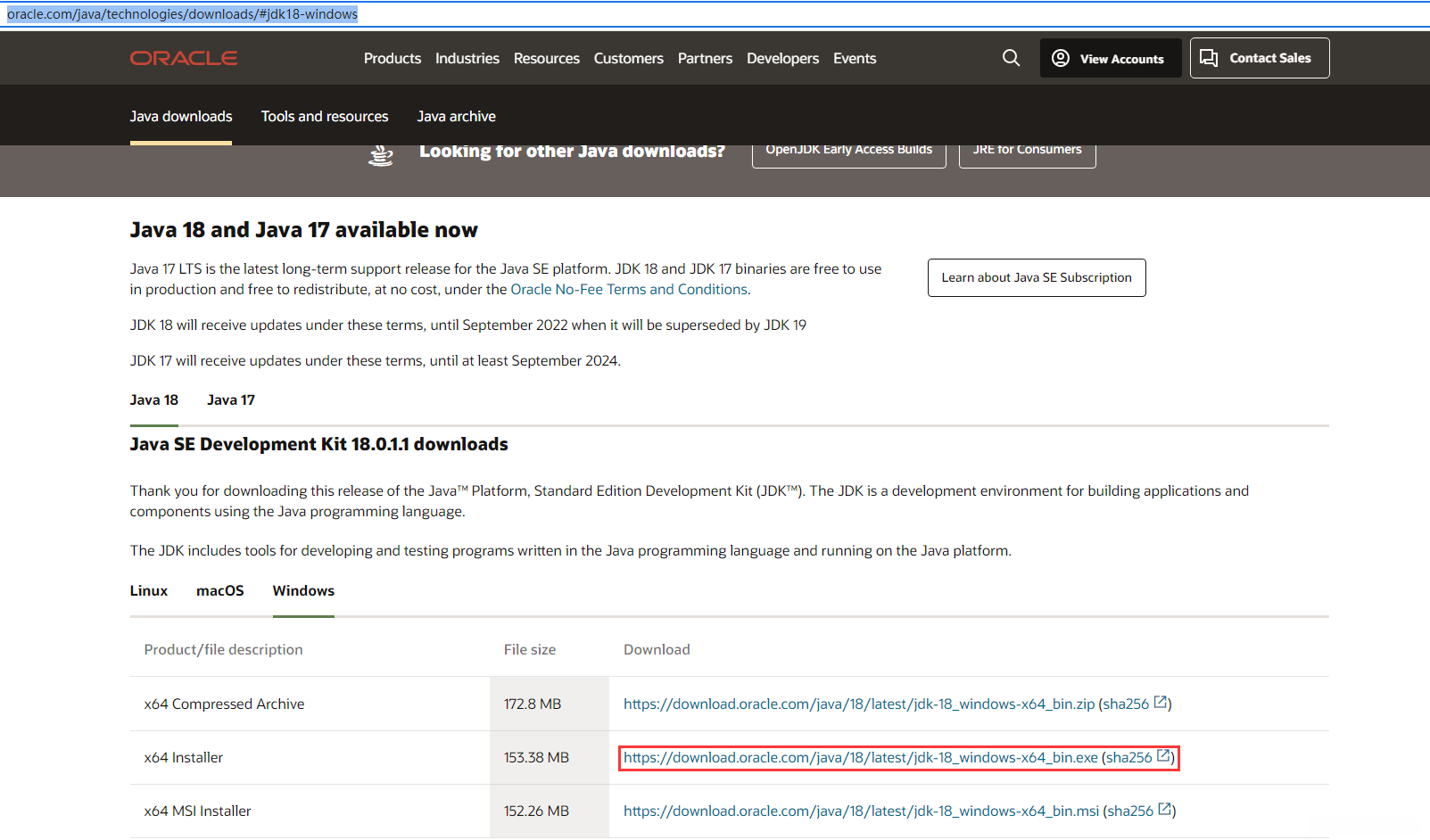Click the "x64 MSI Installer" cell
The width and height of the screenshot is (1430, 840).
click(x=198, y=811)
